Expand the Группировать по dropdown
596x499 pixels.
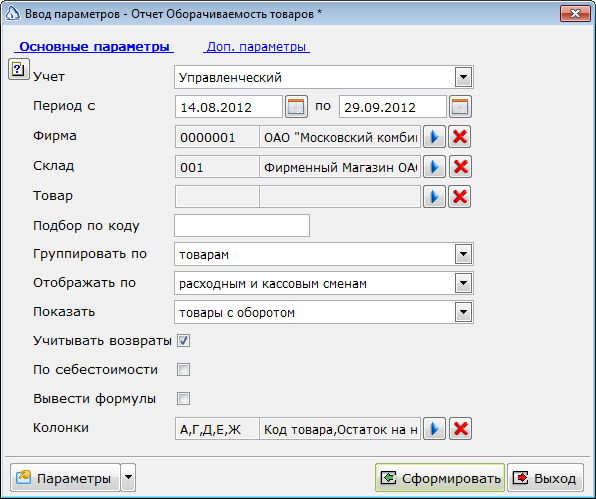[x=463, y=254]
